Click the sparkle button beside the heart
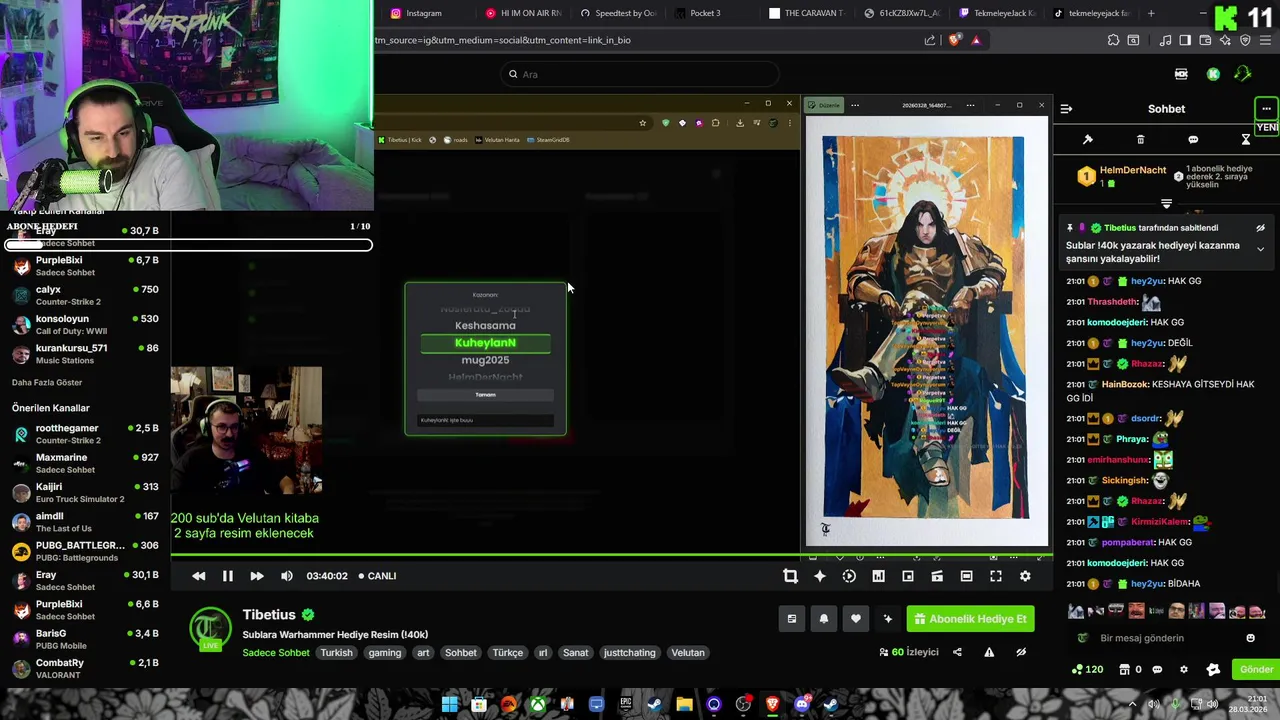Image resolution: width=1280 pixels, height=720 pixels. pyautogui.click(x=887, y=619)
